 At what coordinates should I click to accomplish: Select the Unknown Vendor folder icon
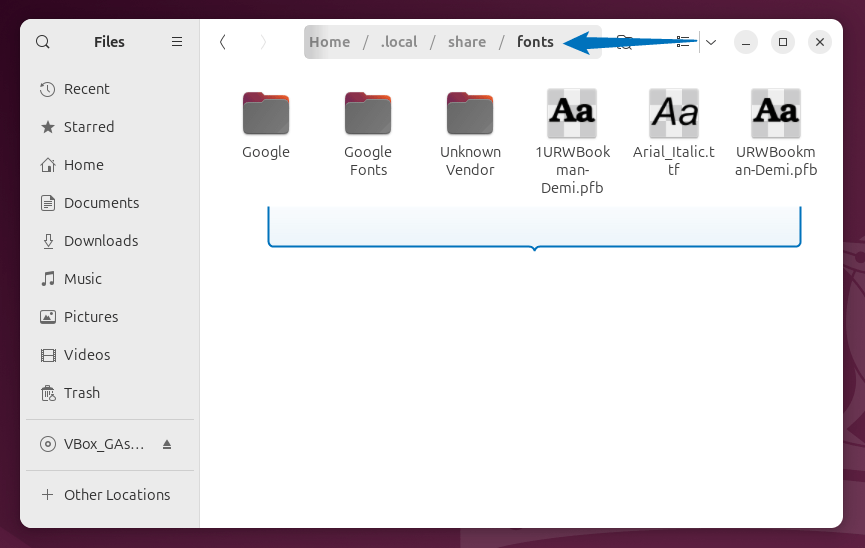click(470, 113)
